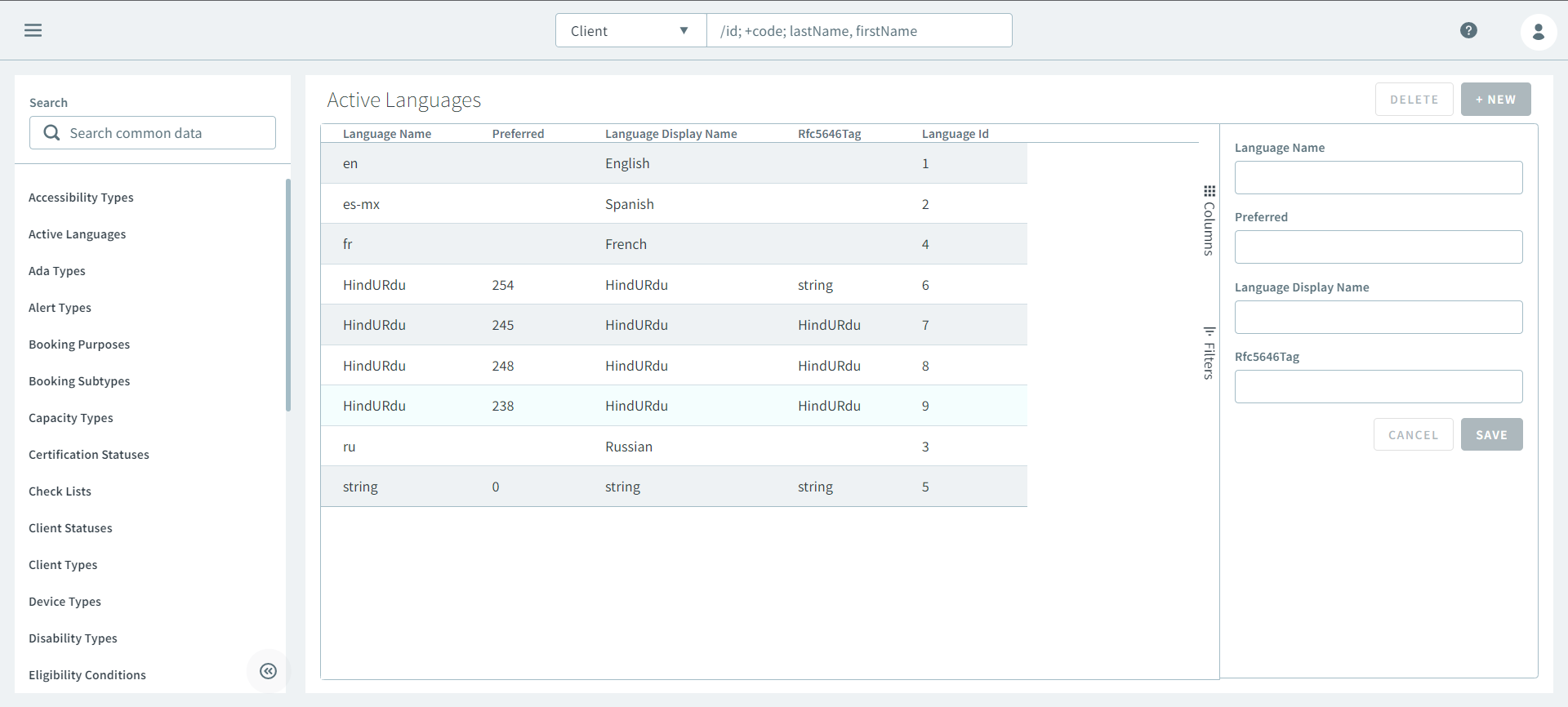Select the 'ru' Russian row
The width and height of the screenshot is (1568, 707).
pos(674,447)
